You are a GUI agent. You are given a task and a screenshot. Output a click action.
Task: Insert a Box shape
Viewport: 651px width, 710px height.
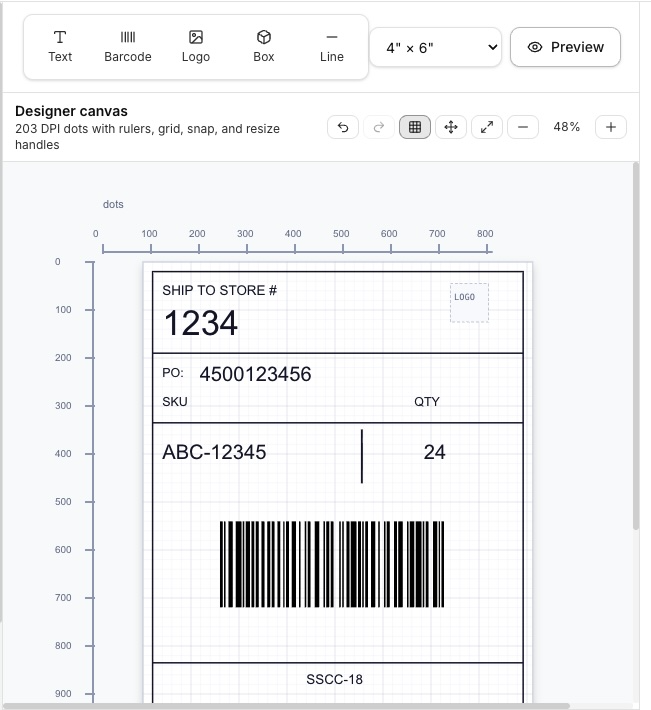(263, 47)
